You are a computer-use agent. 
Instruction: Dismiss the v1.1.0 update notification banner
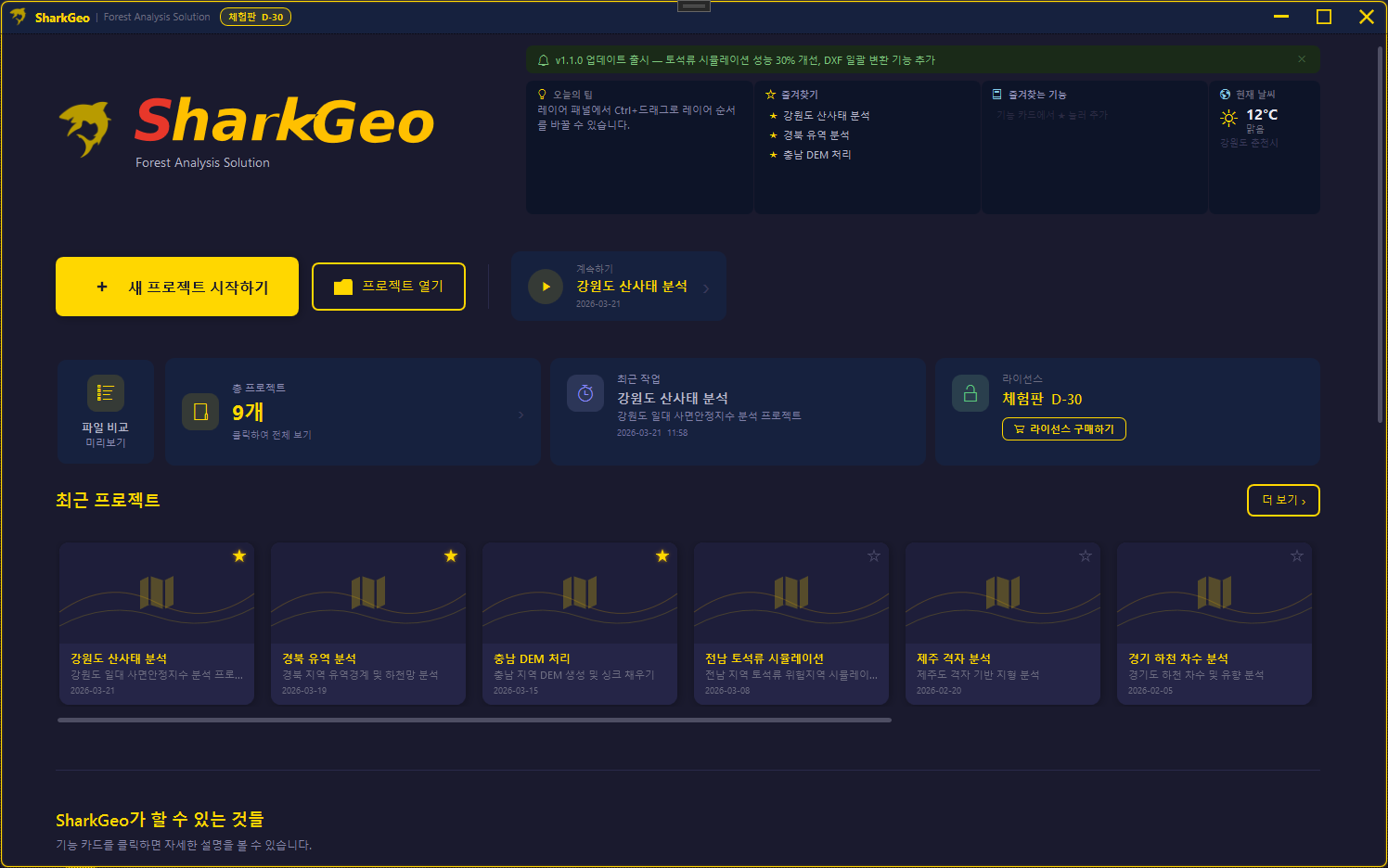(1302, 59)
